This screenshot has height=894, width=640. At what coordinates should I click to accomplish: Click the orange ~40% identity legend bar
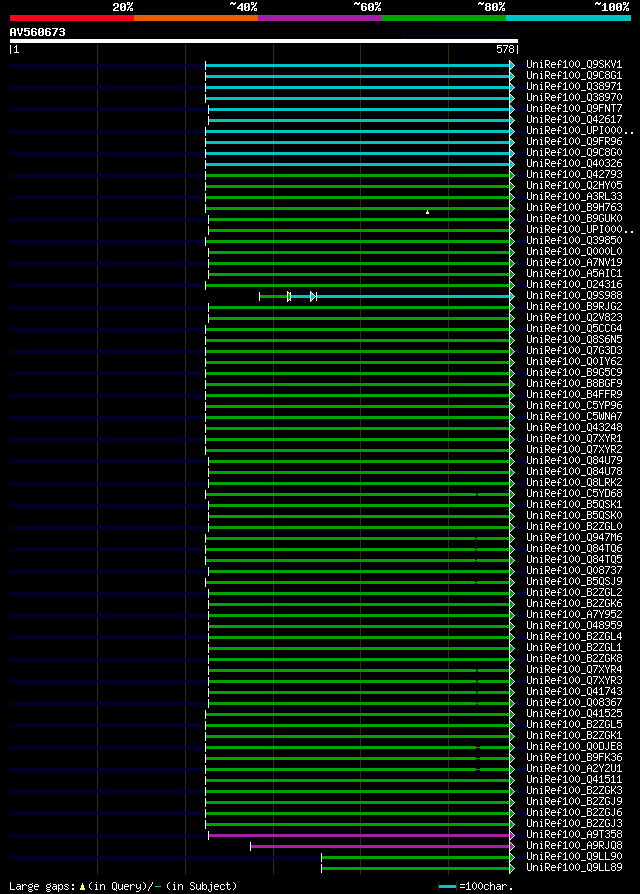(x=196, y=18)
